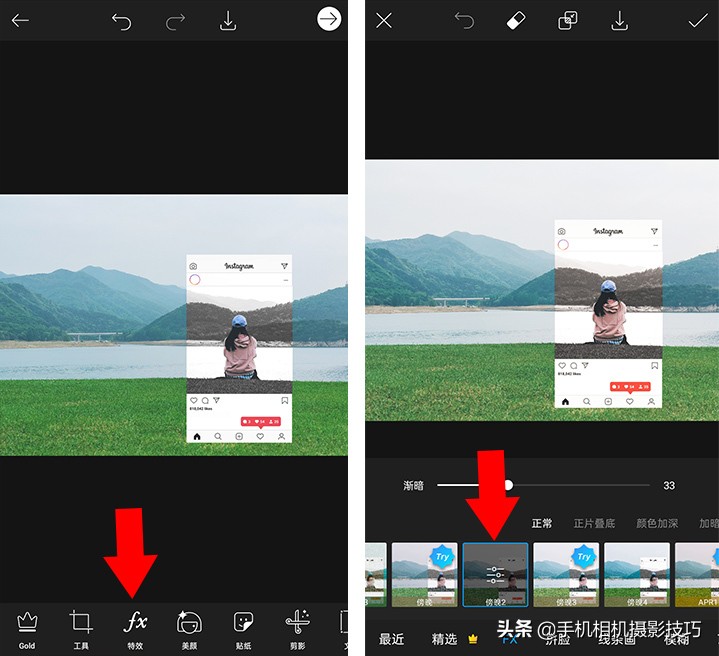Tap the fade value 33
719x656 pixels.
(669, 485)
